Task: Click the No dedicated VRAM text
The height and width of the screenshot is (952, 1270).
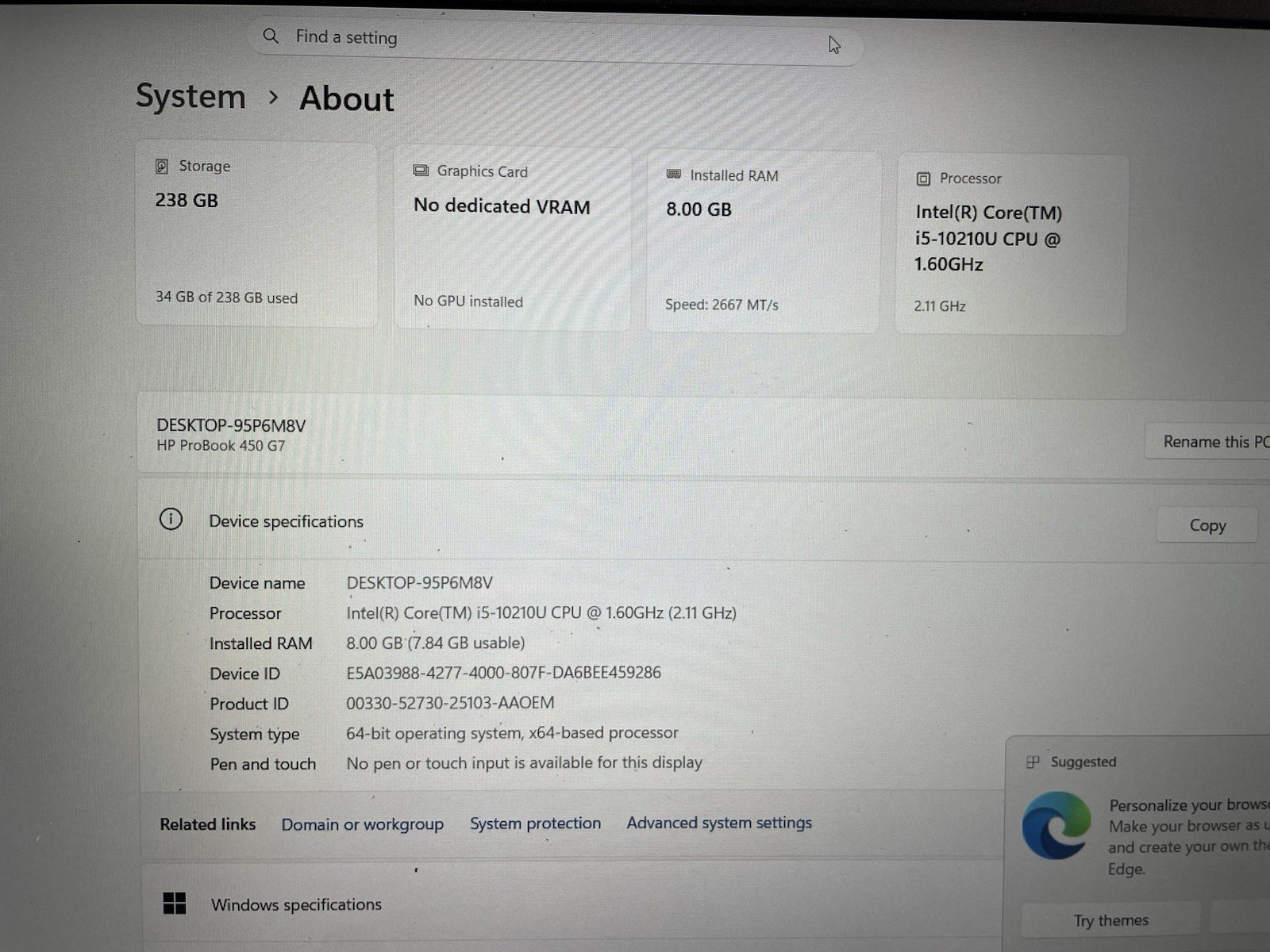Action: [x=502, y=206]
